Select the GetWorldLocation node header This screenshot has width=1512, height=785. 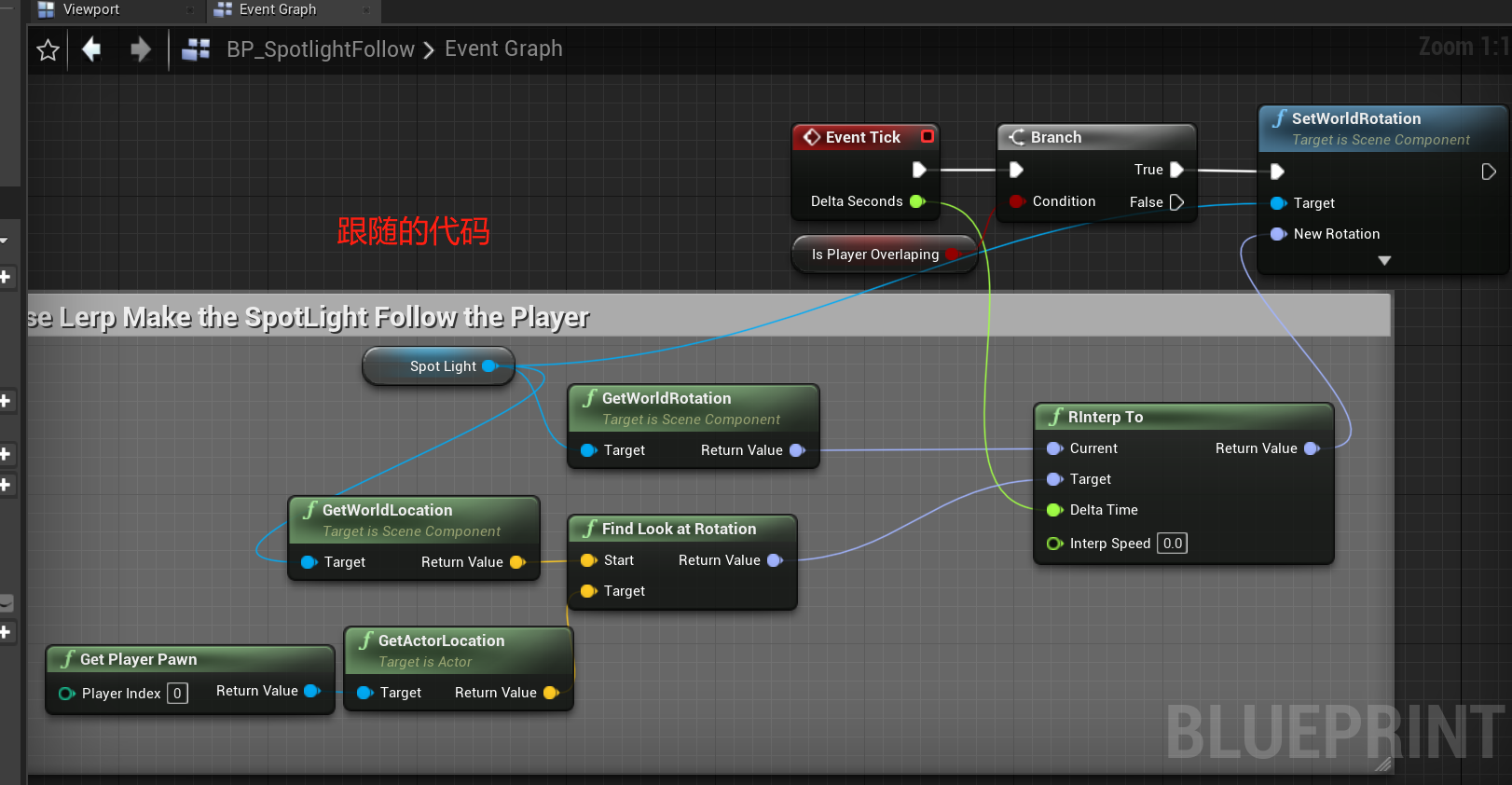pos(414,520)
